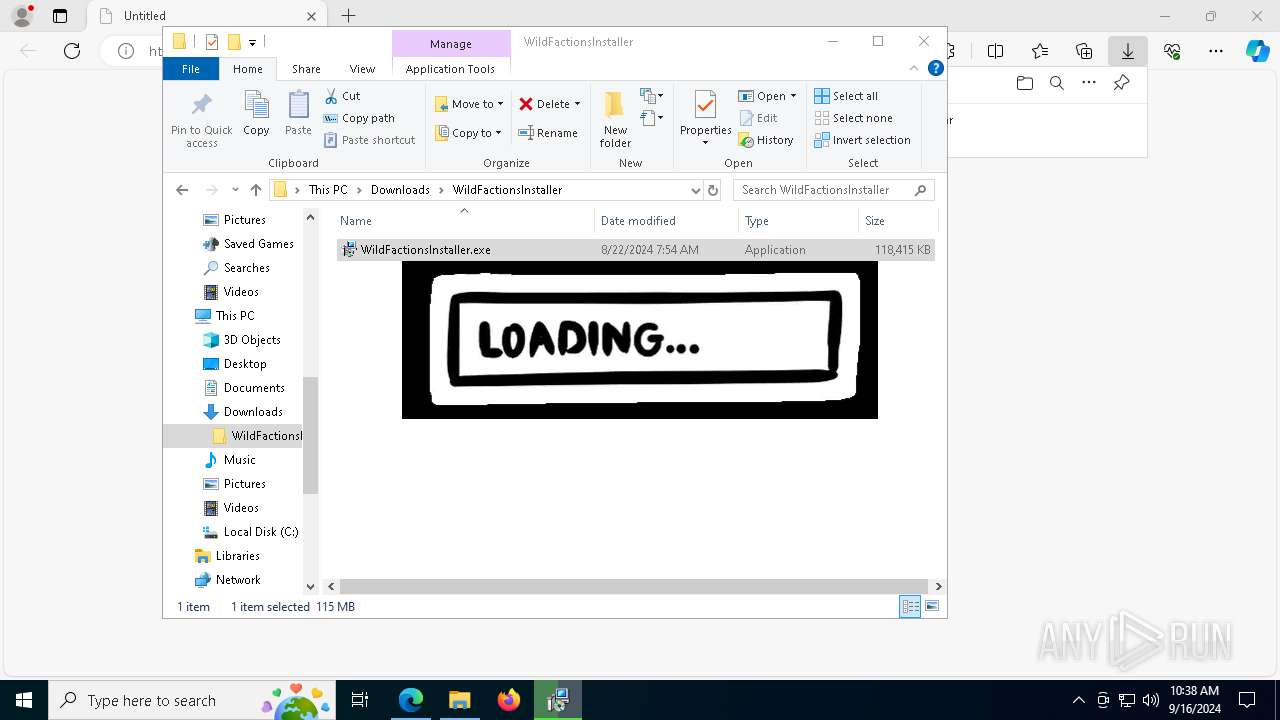
Task: Click the Rename command
Action: pos(548,133)
